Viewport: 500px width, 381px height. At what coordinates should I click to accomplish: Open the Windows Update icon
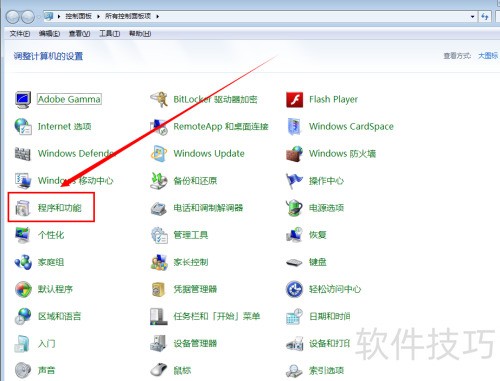[x=159, y=154]
